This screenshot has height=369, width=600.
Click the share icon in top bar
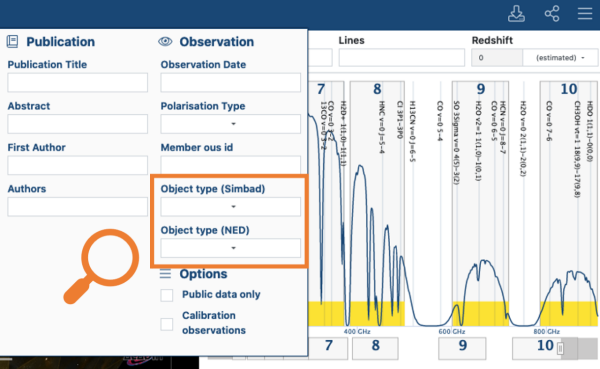552,14
